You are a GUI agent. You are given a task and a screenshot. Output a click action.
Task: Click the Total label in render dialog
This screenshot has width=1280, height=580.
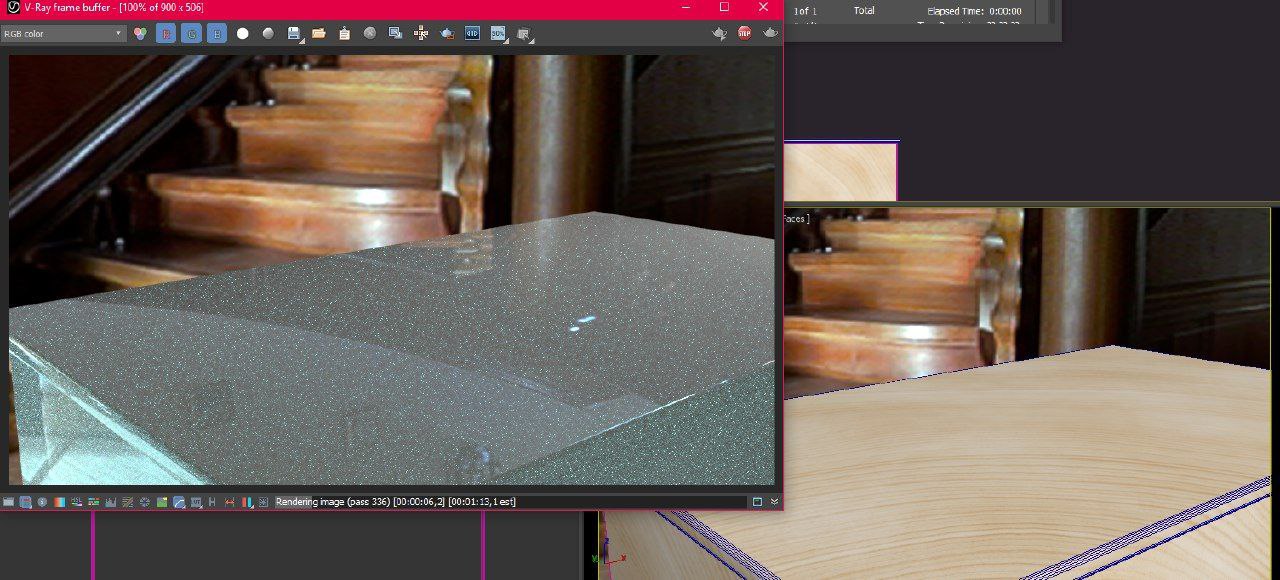click(x=864, y=11)
